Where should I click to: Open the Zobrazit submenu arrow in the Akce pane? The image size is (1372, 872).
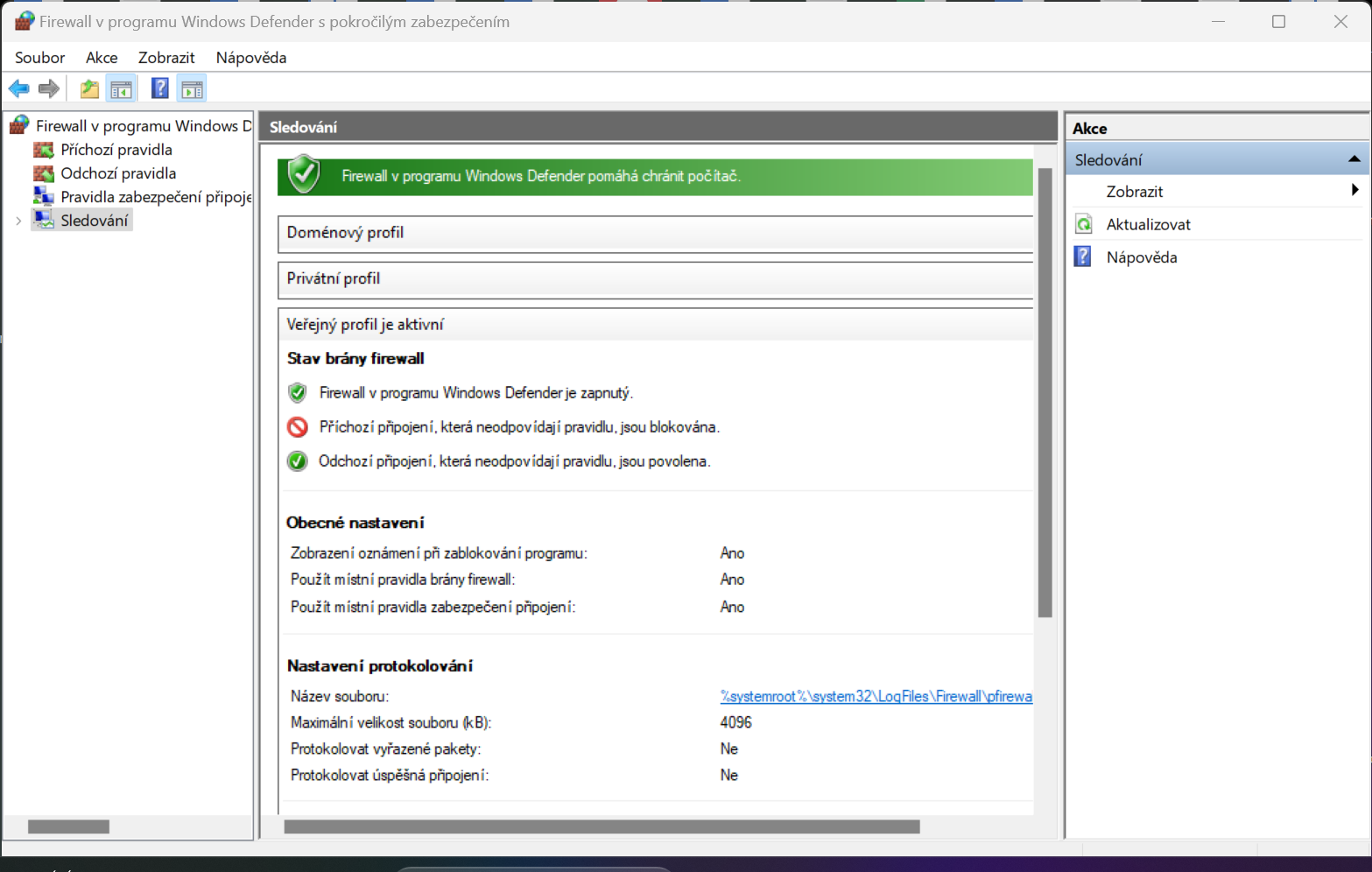(x=1354, y=190)
